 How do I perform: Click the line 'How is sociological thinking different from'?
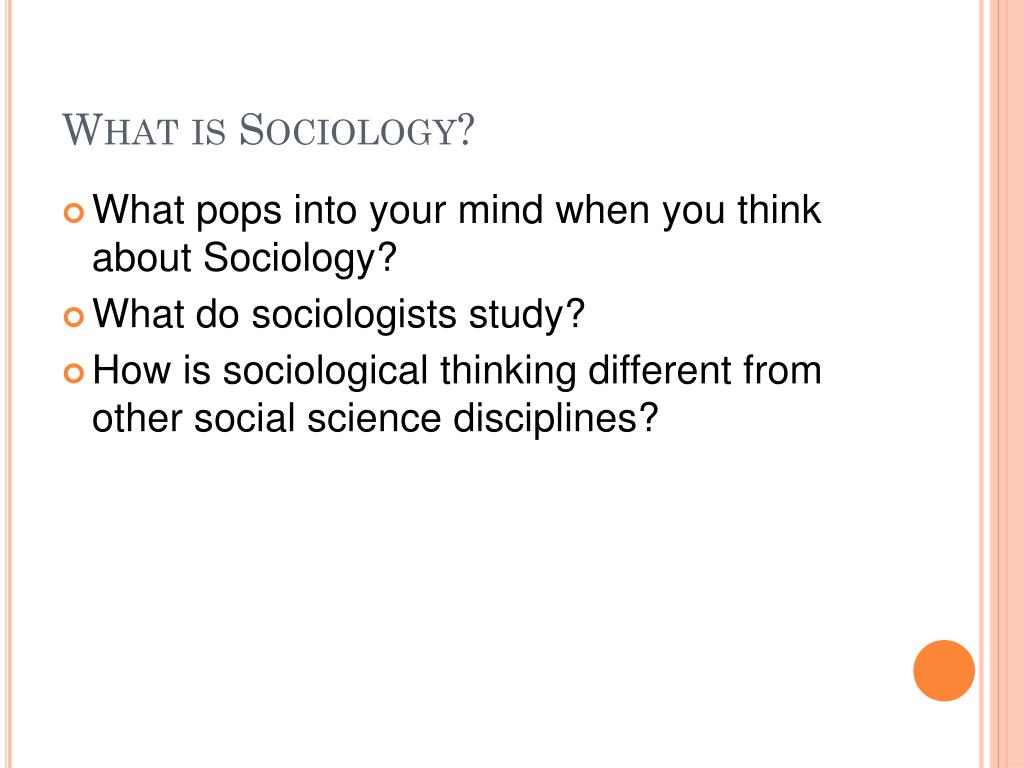click(456, 371)
